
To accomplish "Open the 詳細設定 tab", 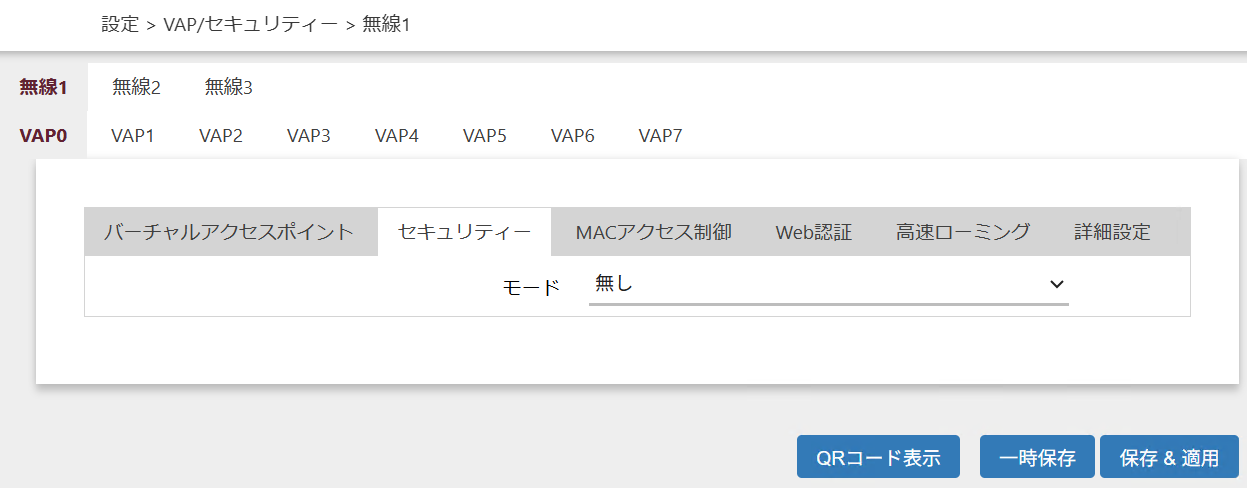I will pos(1113,232).
